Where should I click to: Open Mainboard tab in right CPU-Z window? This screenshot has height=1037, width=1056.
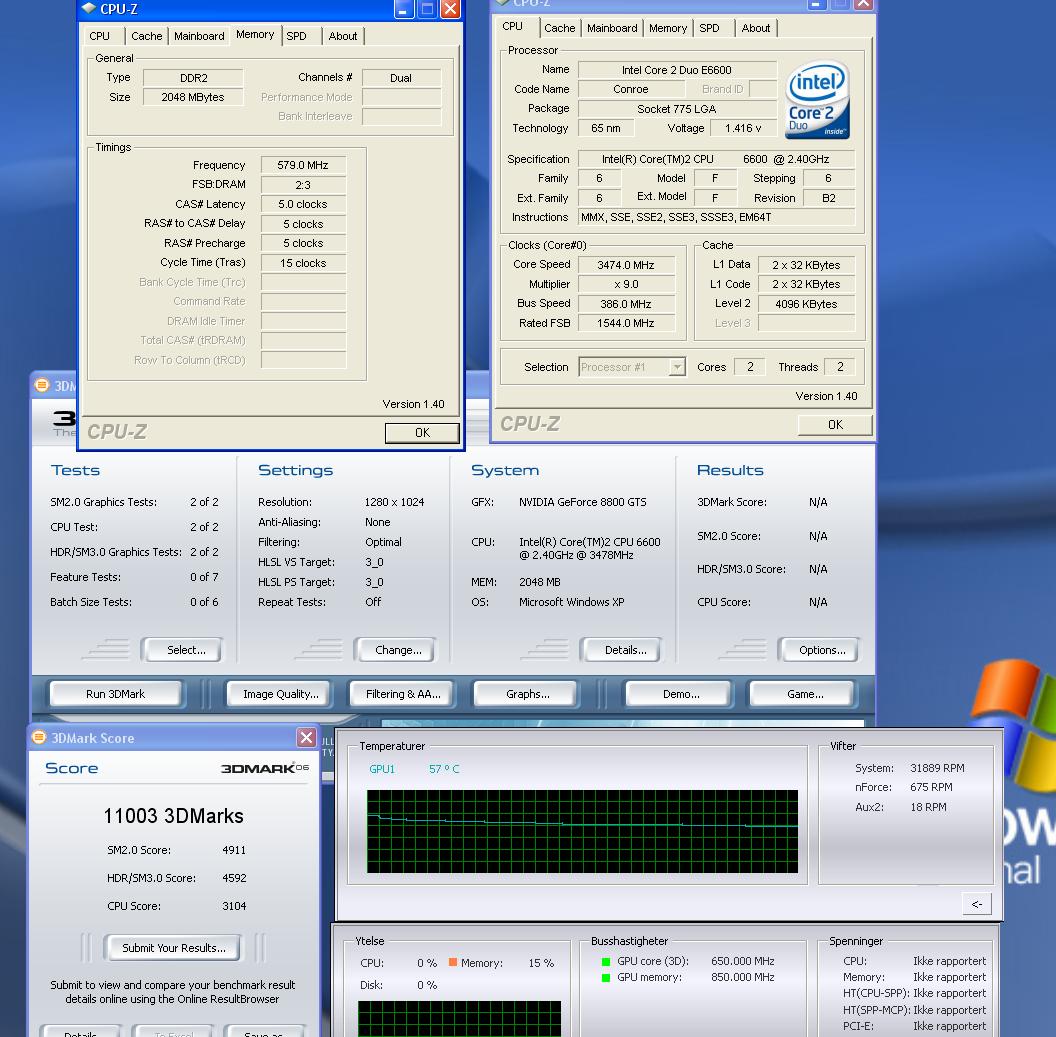coord(612,28)
